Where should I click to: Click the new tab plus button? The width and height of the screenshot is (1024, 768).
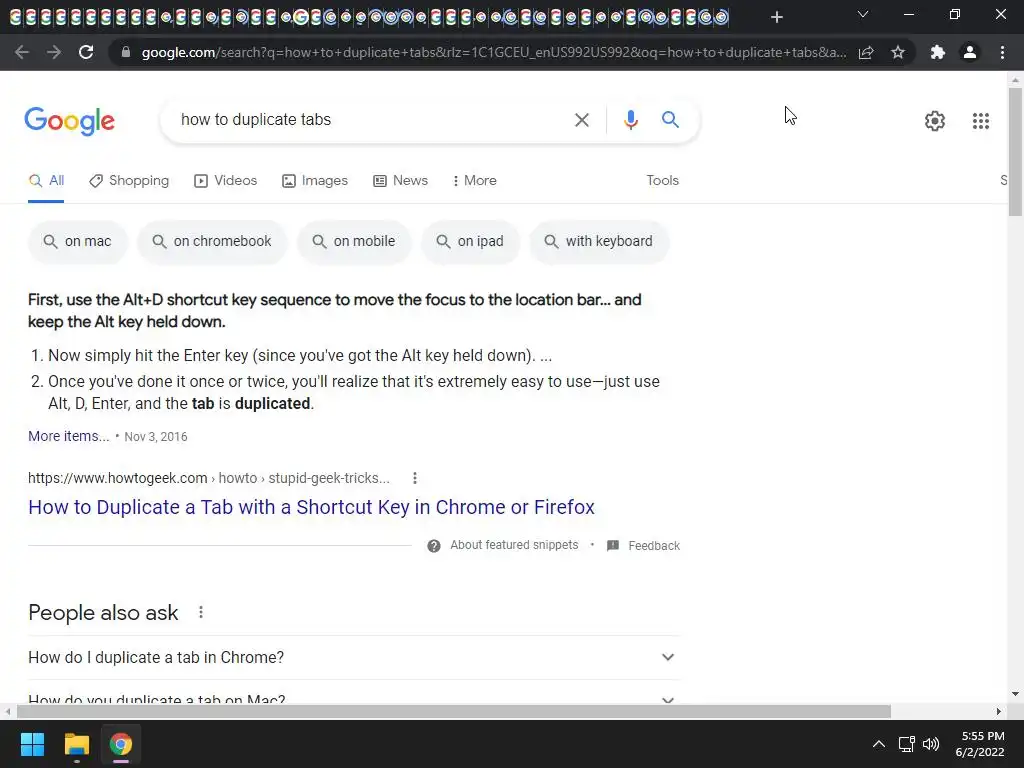[776, 17]
